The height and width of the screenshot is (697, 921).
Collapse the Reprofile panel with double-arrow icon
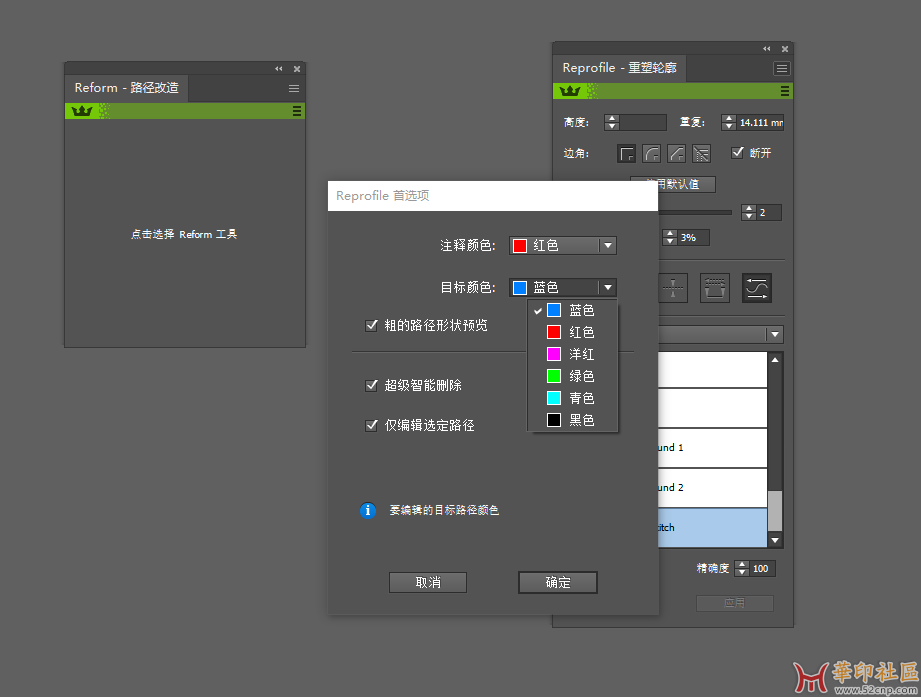[767, 49]
